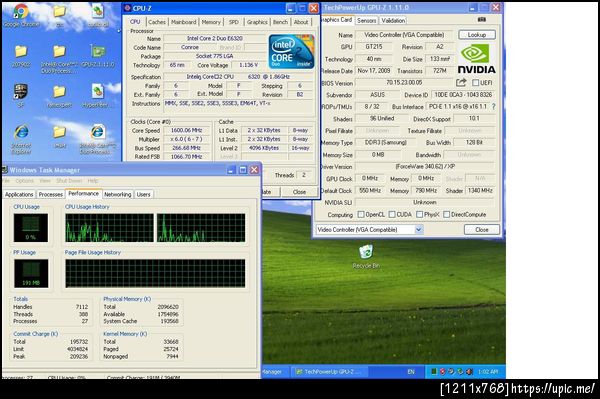The image size is (600, 399).
Task: Open the SPD tab in CPU-Z
Action: point(234,22)
